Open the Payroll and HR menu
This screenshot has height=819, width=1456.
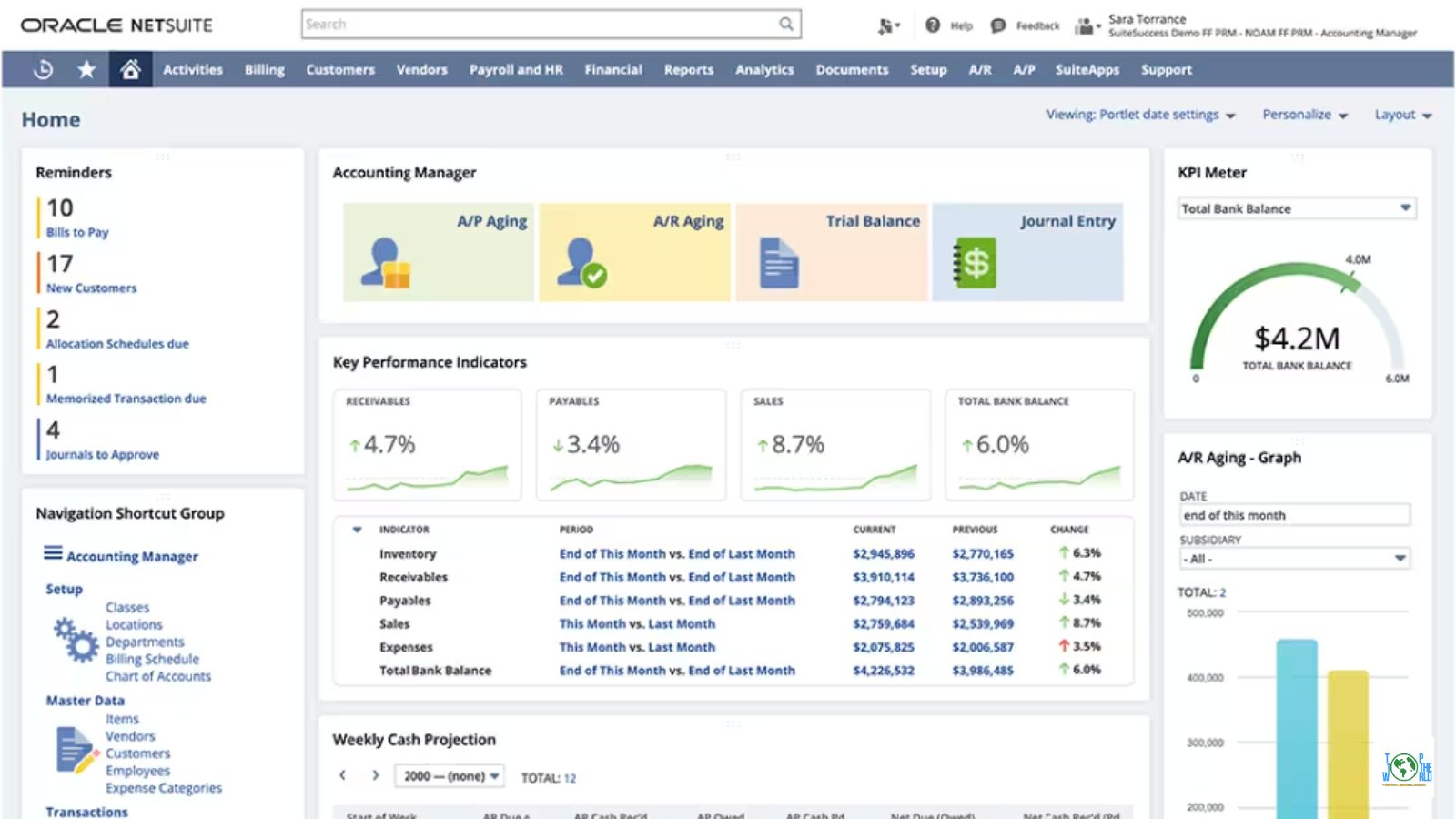pyautogui.click(x=516, y=69)
